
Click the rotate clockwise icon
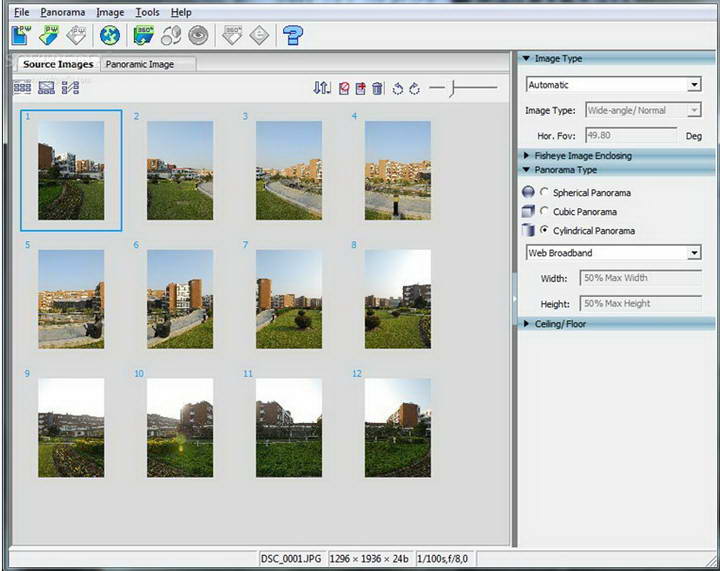coord(414,89)
